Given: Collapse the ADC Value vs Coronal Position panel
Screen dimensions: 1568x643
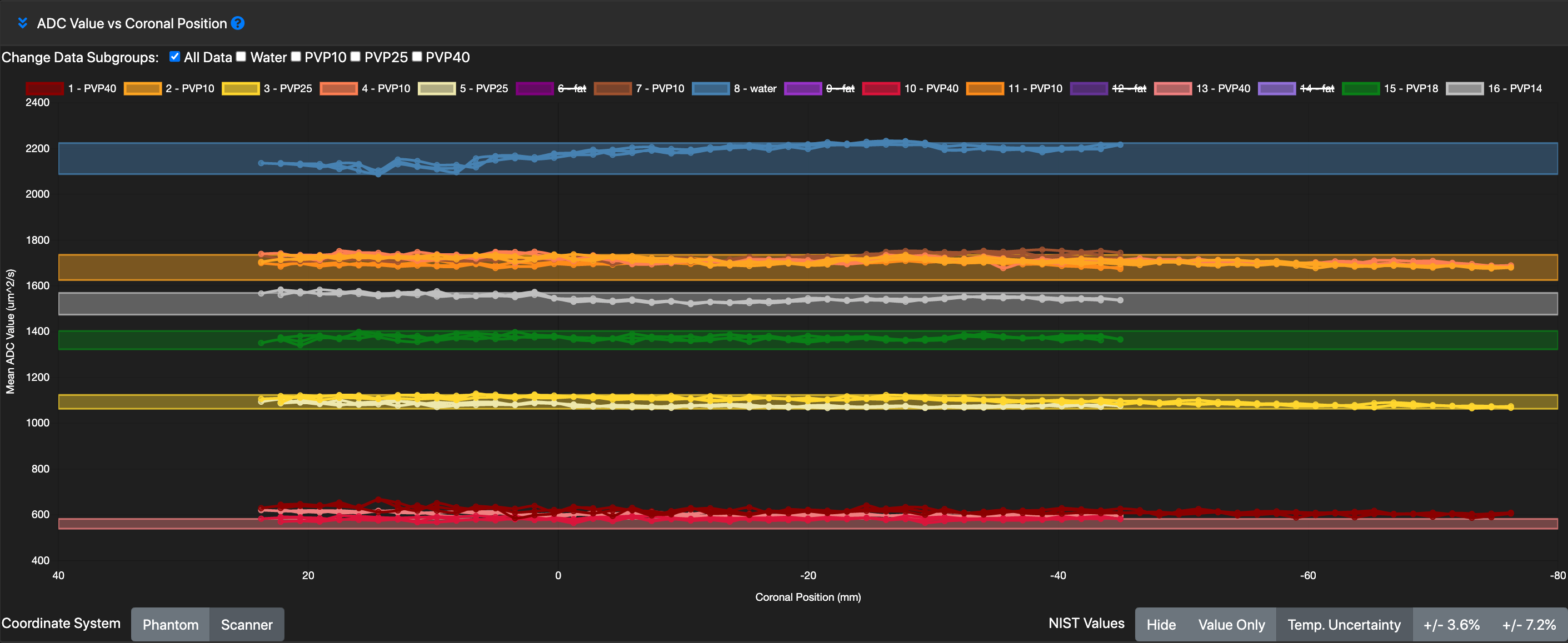Looking at the screenshot, I should tap(23, 23).
